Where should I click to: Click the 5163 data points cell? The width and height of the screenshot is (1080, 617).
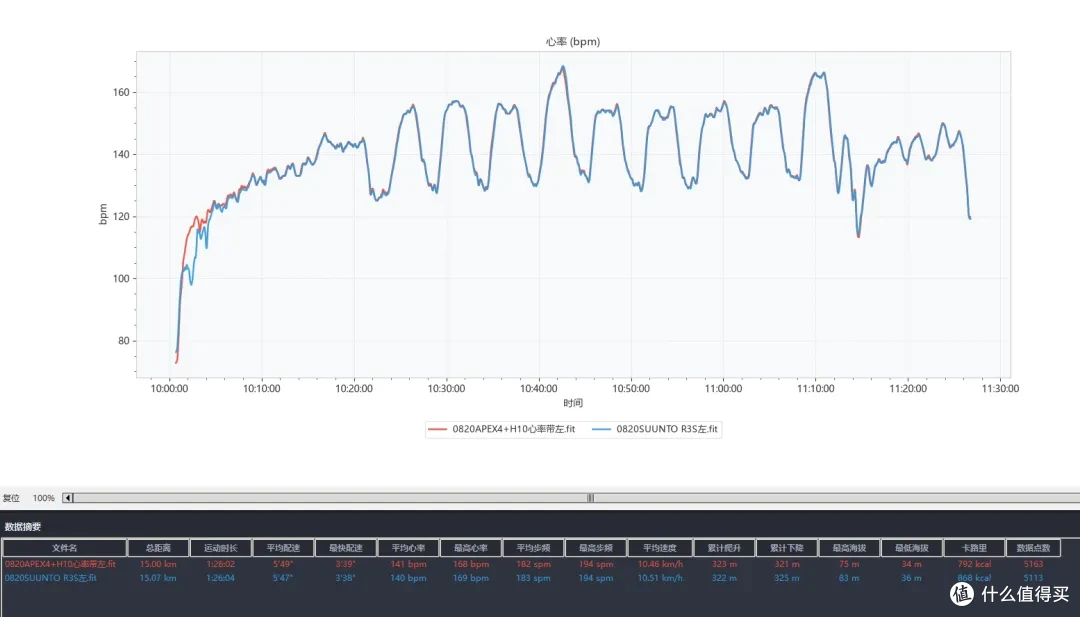[1033, 564]
